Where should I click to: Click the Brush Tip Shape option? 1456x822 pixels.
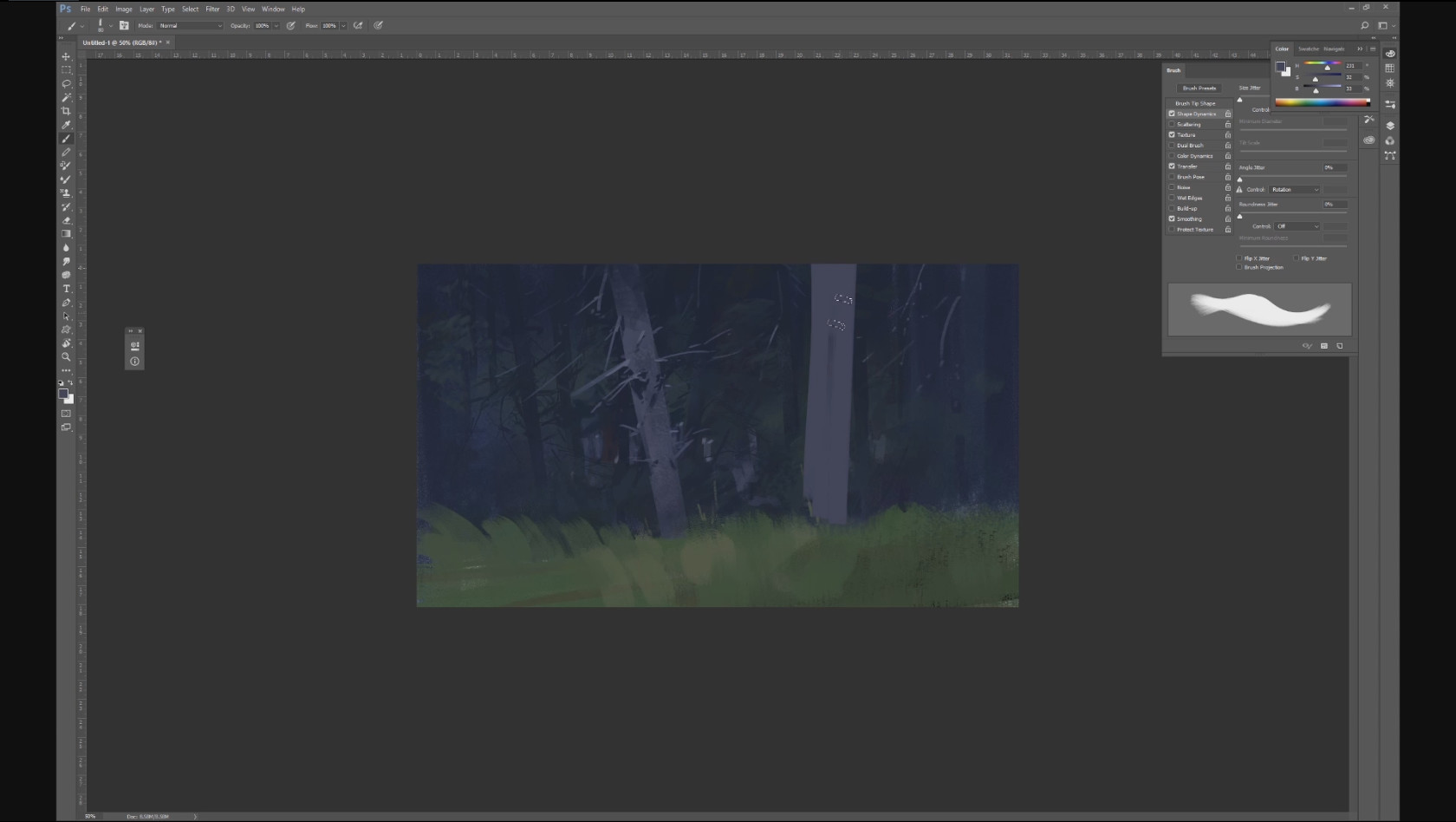click(x=1195, y=103)
